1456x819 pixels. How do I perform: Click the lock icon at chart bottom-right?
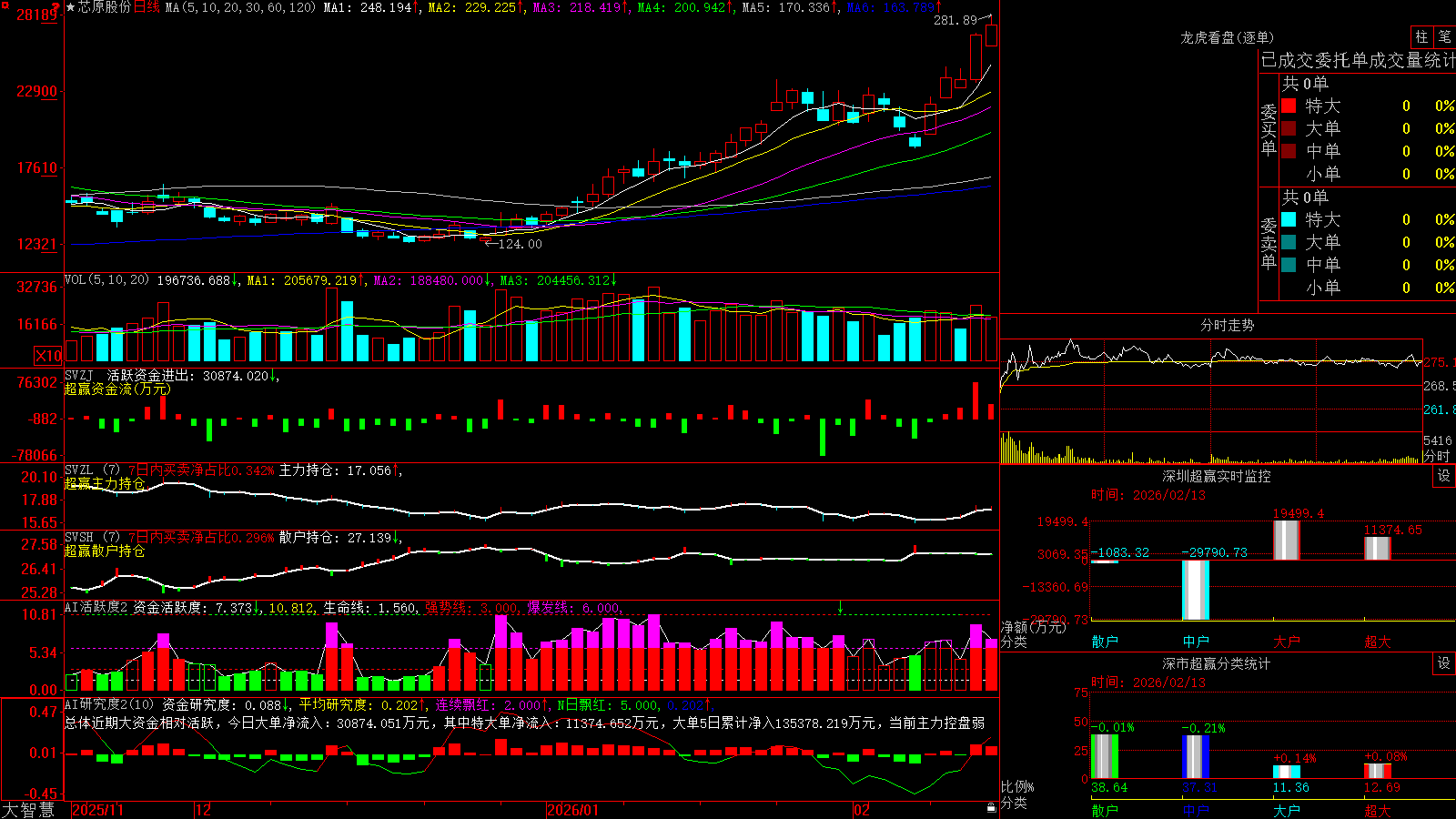coord(991,808)
